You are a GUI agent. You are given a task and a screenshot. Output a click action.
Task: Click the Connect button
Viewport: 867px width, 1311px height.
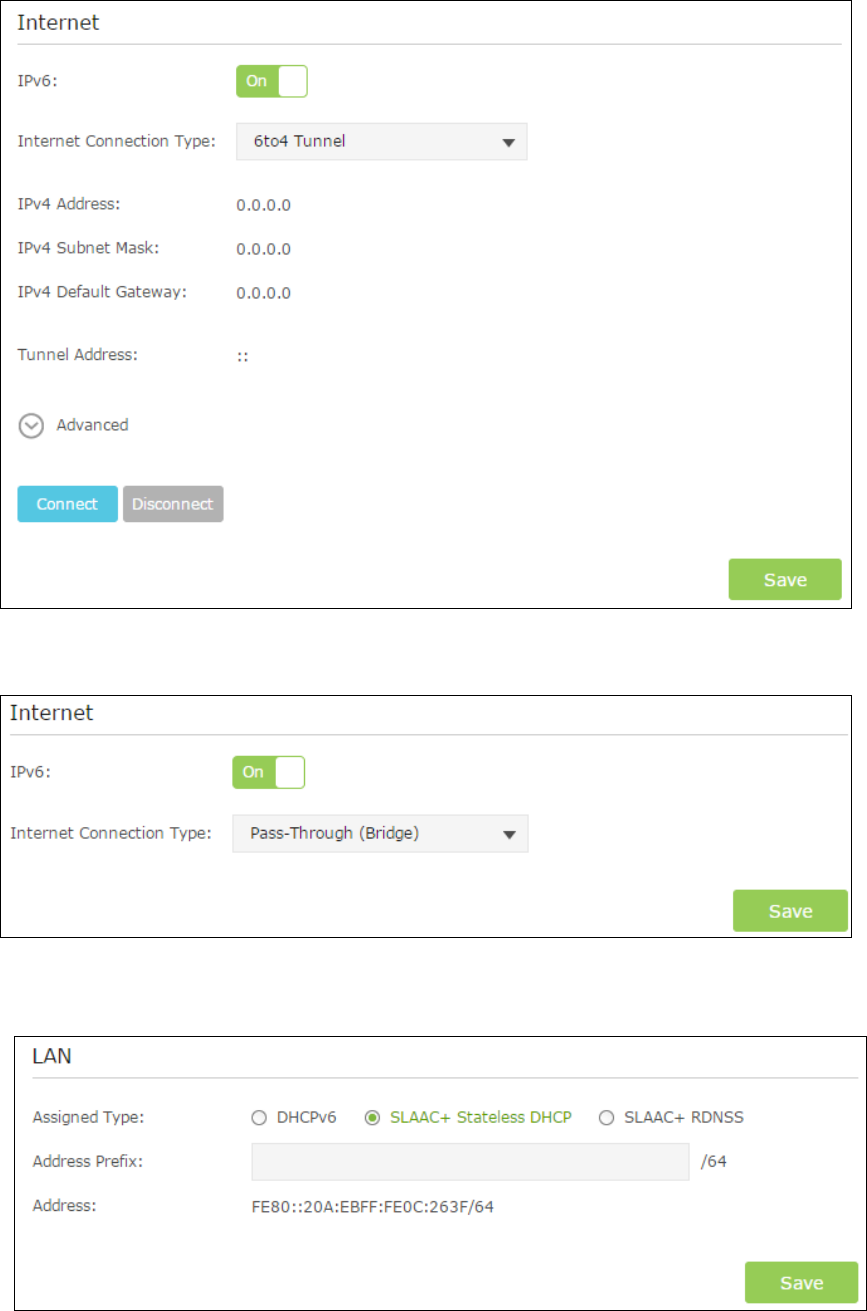coord(67,504)
